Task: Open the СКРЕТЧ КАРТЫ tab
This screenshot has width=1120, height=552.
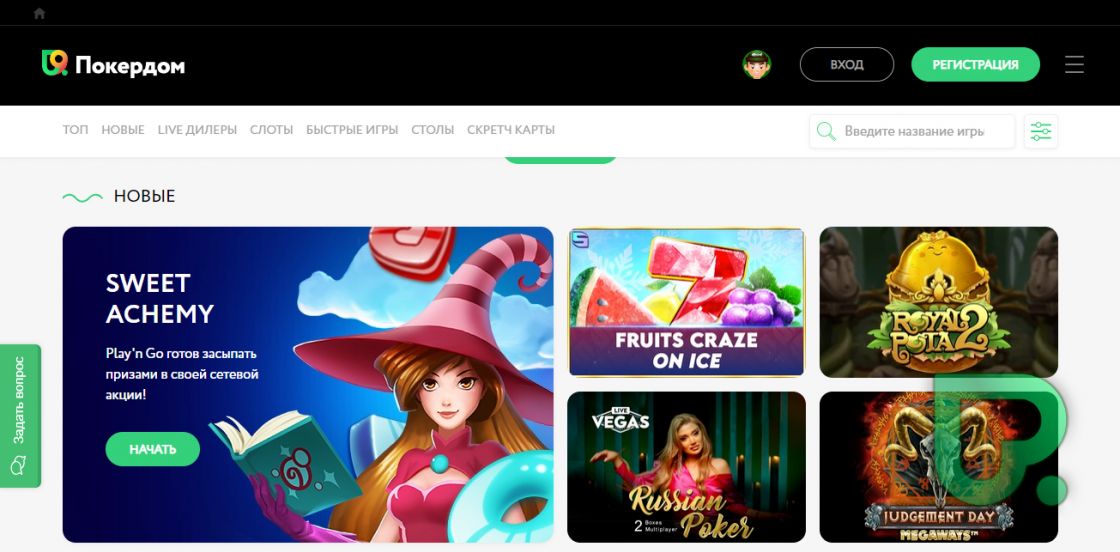Action: click(511, 130)
